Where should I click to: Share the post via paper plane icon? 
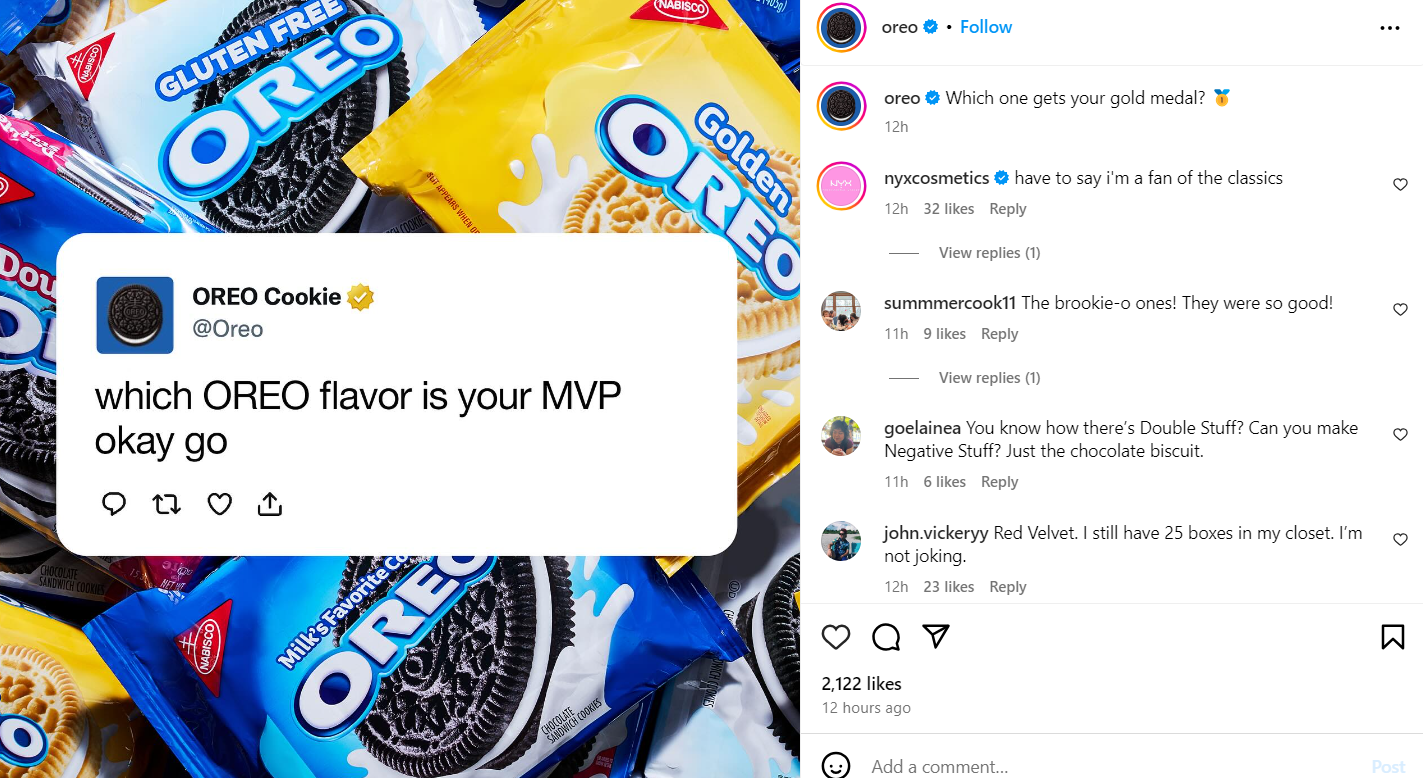point(936,637)
